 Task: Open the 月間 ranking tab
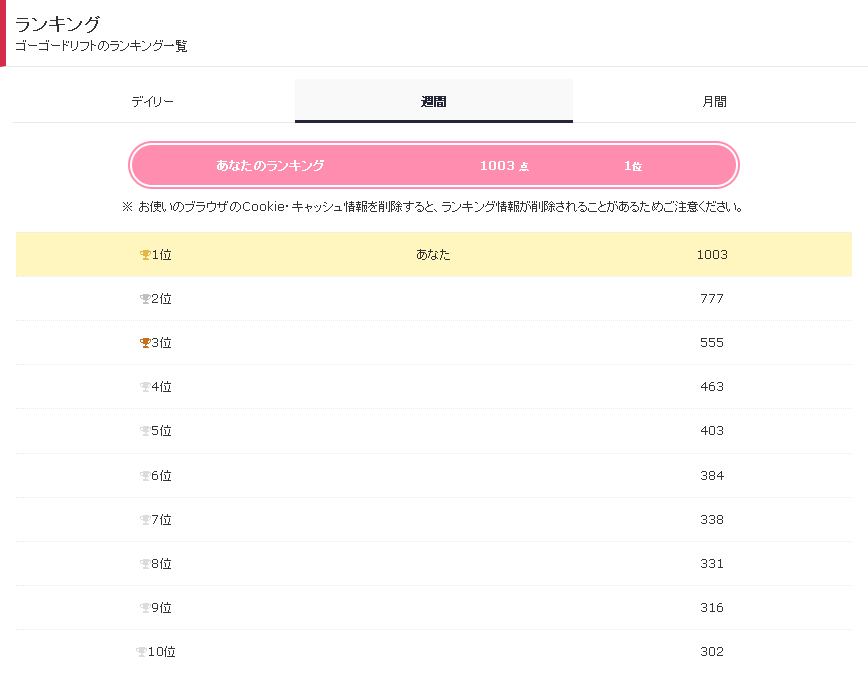[x=714, y=101]
